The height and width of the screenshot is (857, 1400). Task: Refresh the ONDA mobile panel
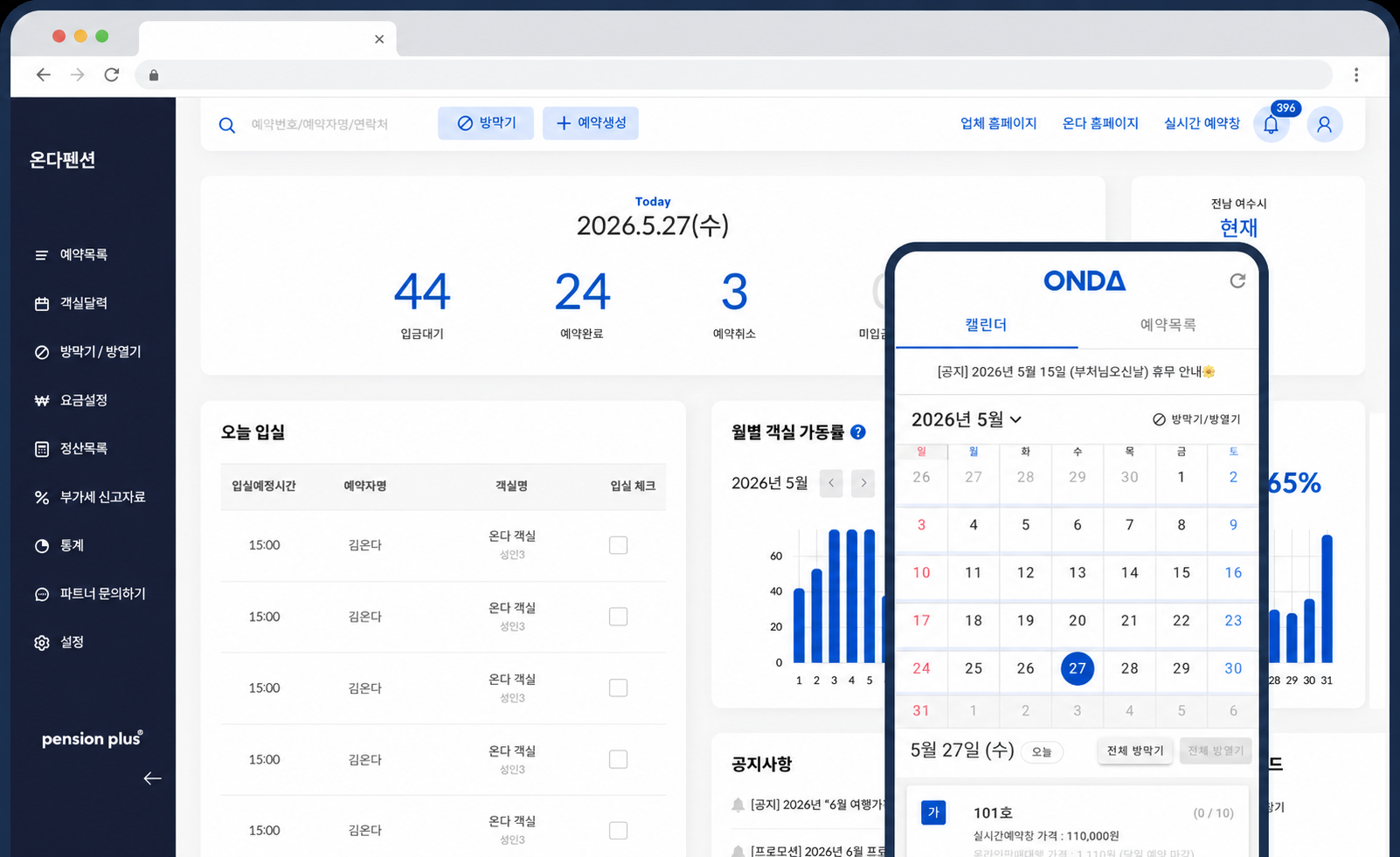1237,280
